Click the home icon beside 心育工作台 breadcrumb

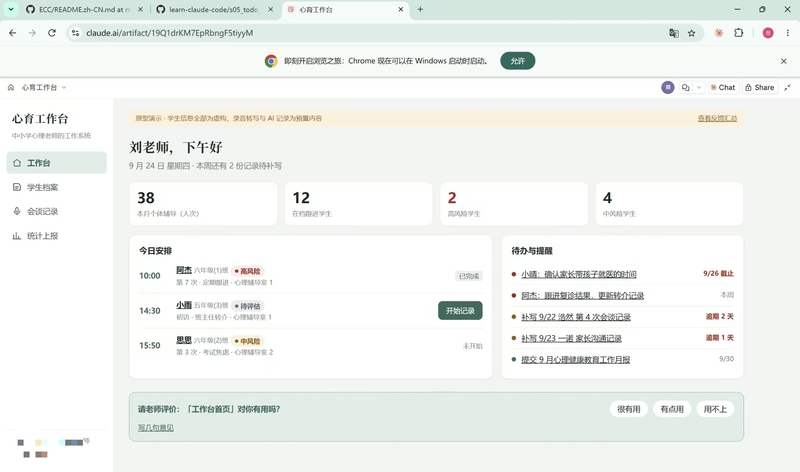11,88
